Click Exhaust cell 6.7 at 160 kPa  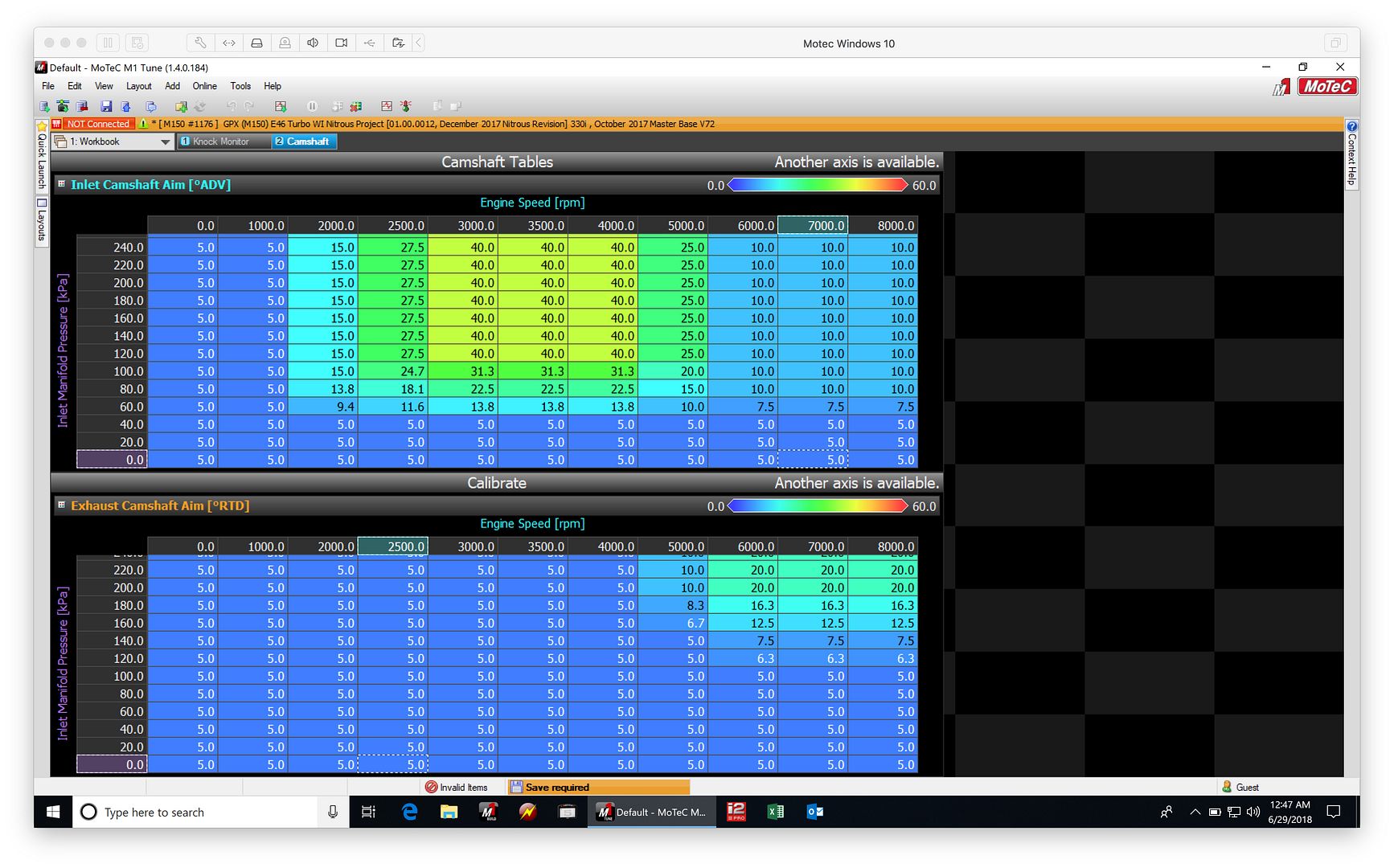coord(673,623)
